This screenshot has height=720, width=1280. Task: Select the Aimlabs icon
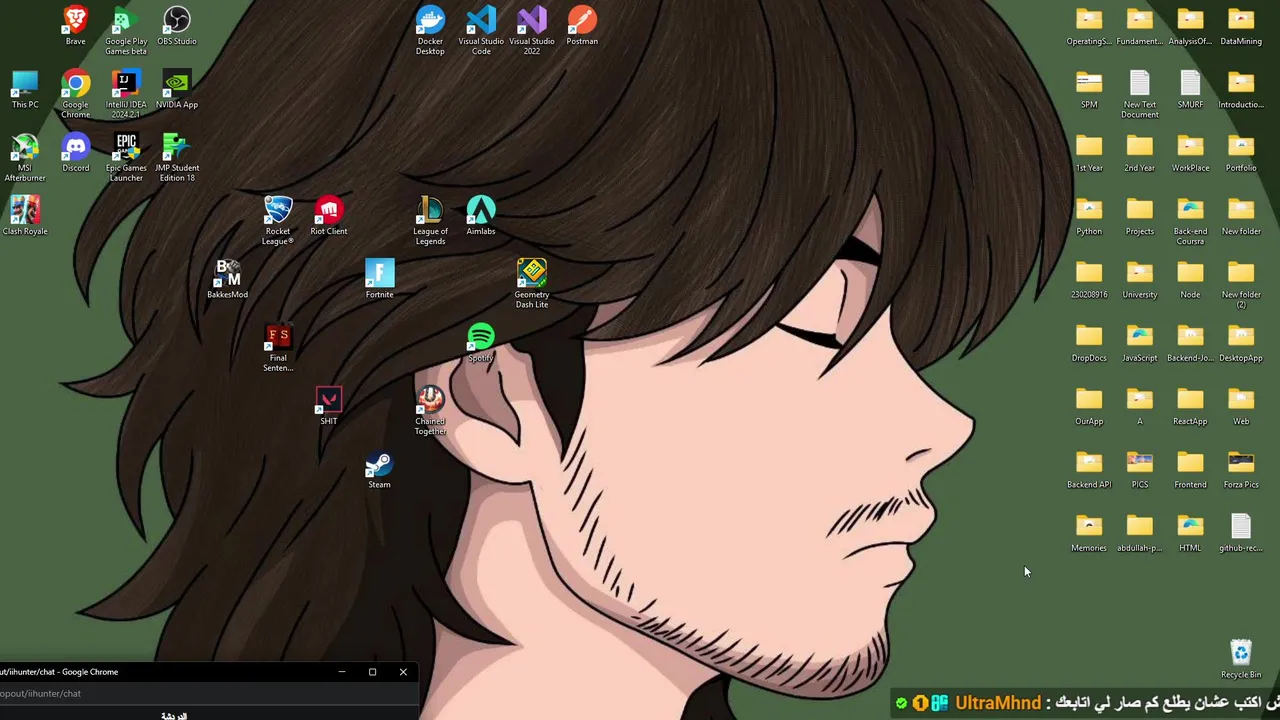[x=481, y=215]
